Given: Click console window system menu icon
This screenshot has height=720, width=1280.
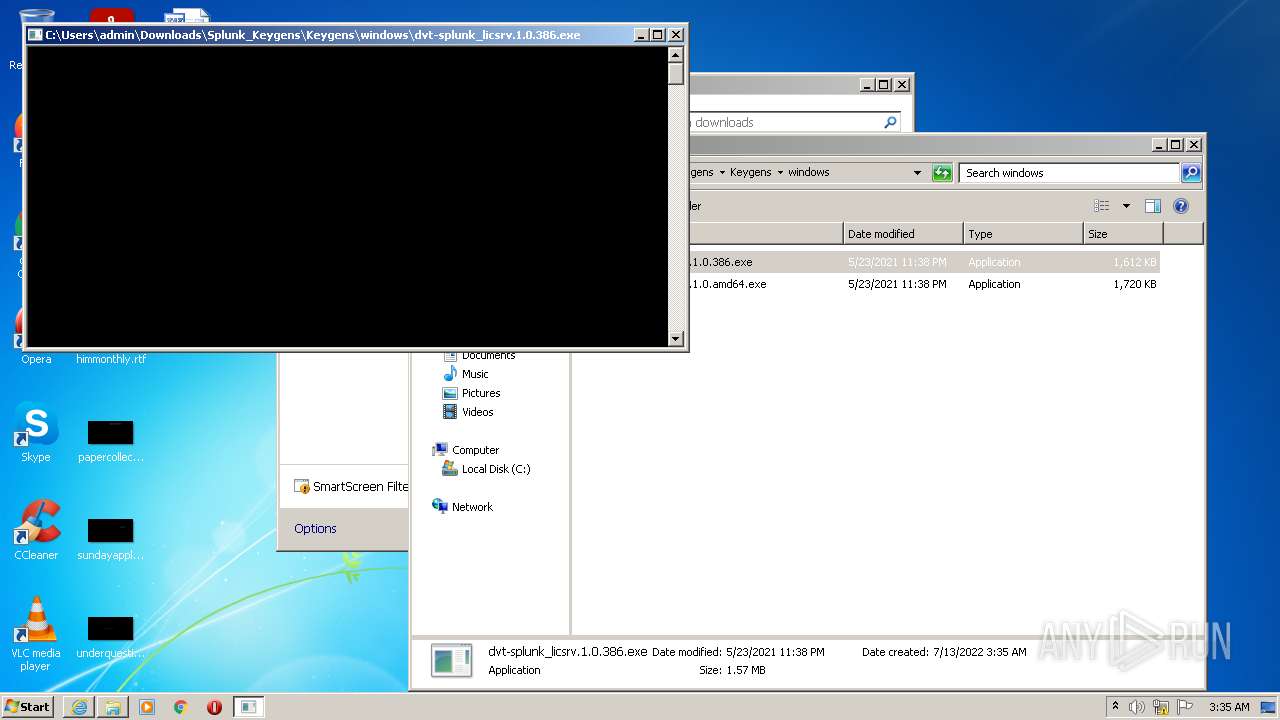Looking at the screenshot, I should click(x=35, y=34).
